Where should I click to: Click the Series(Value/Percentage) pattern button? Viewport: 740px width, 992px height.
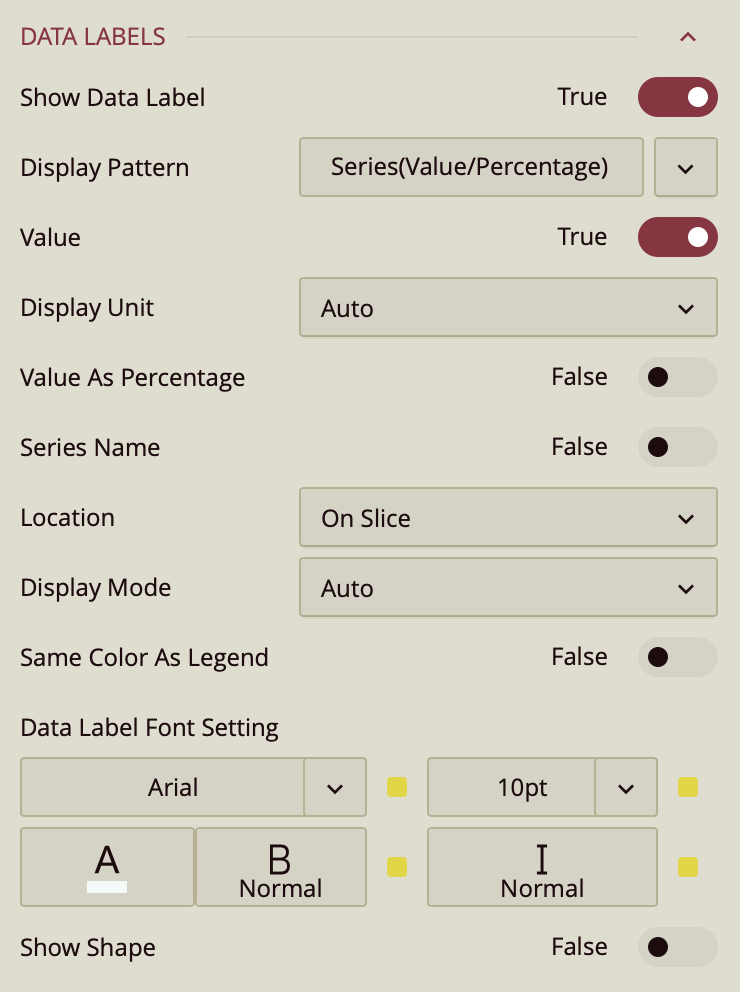click(470, 167)
